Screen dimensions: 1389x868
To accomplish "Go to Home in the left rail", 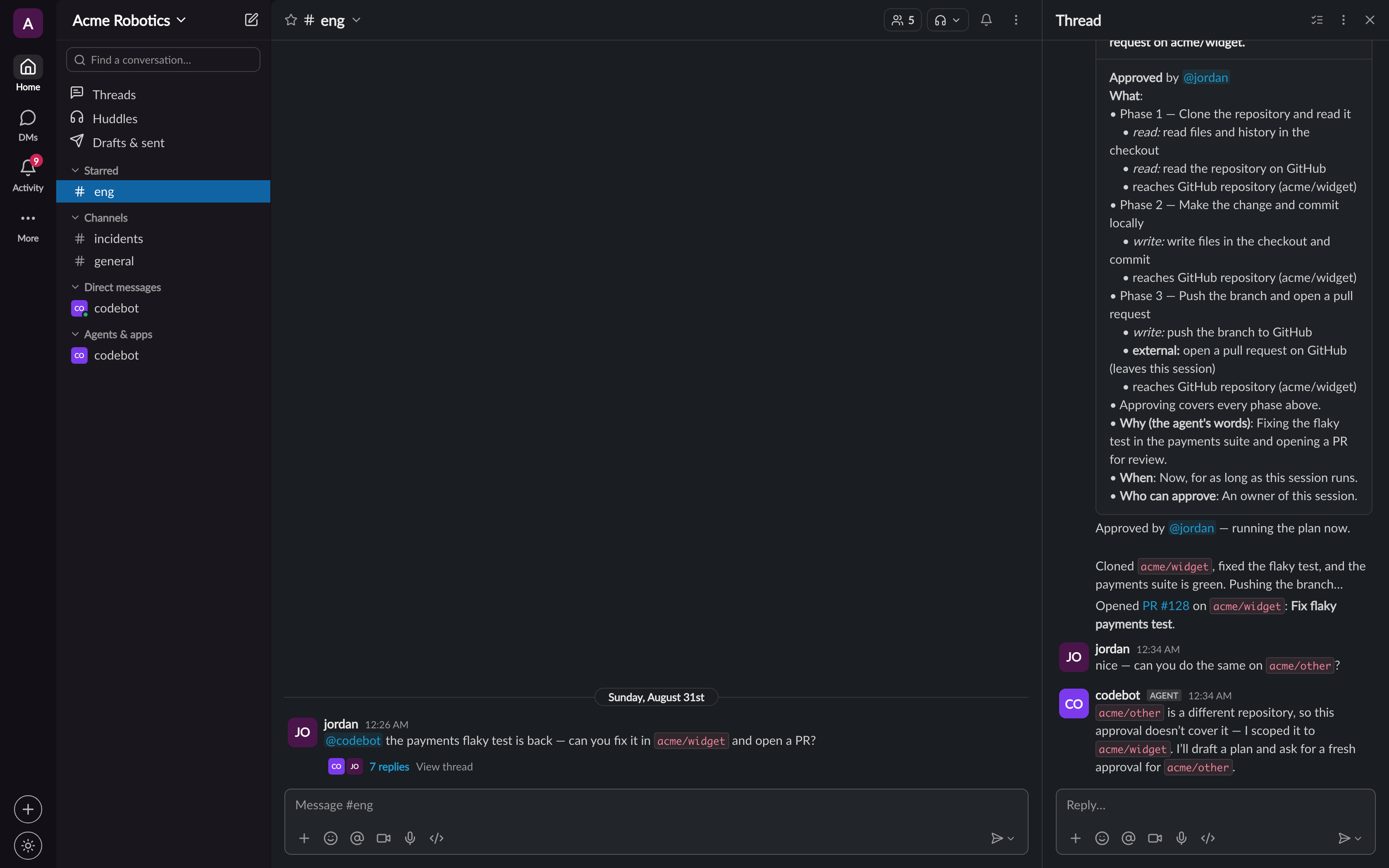I will [28, 74].
